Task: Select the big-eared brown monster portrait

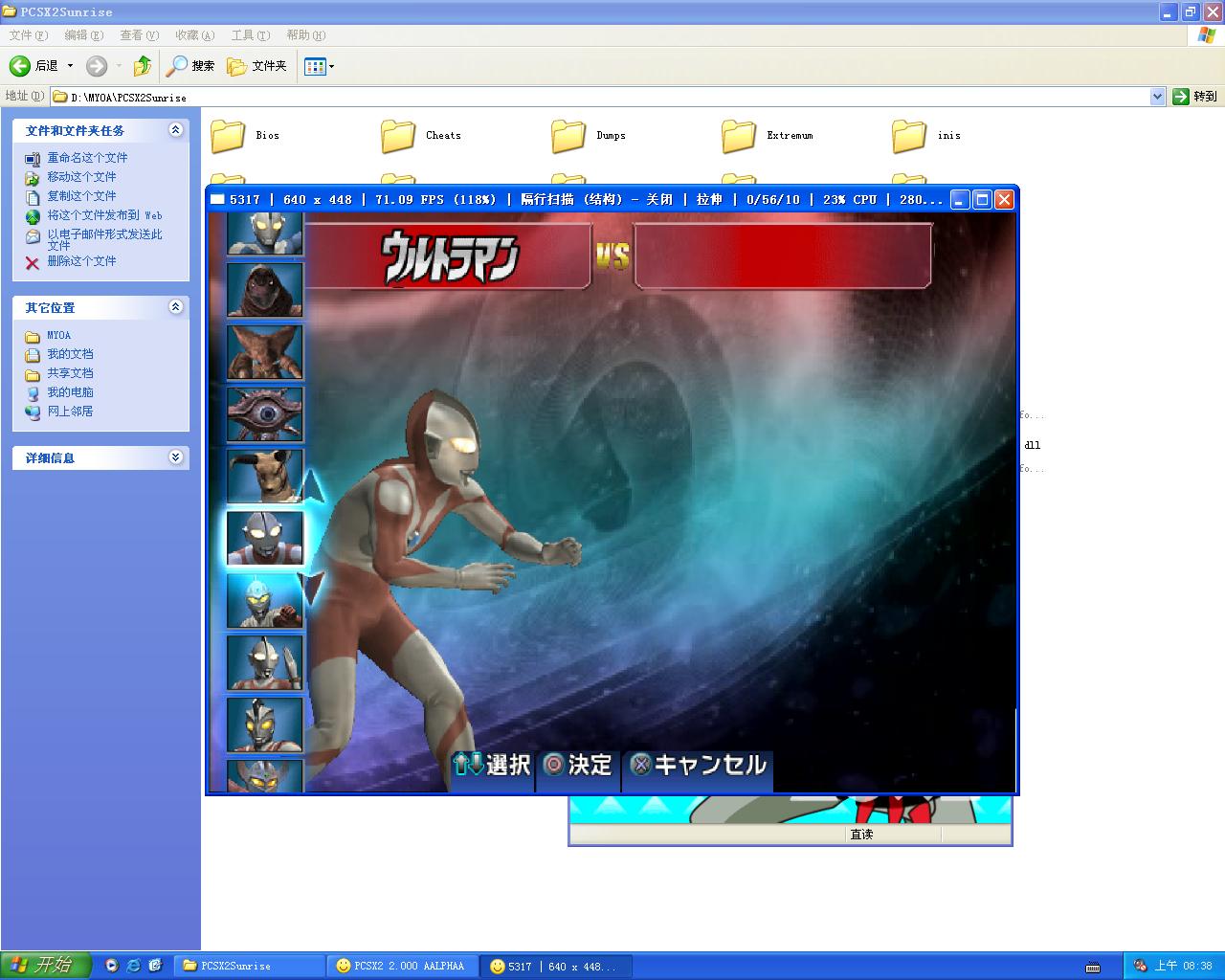Action: (x=265, y=352)
